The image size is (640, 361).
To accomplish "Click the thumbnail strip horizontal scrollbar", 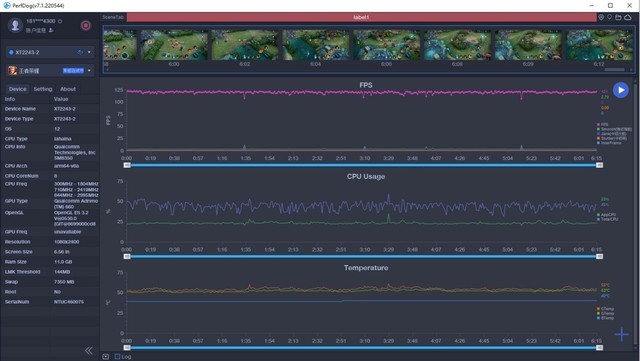I will coord(614,70).
